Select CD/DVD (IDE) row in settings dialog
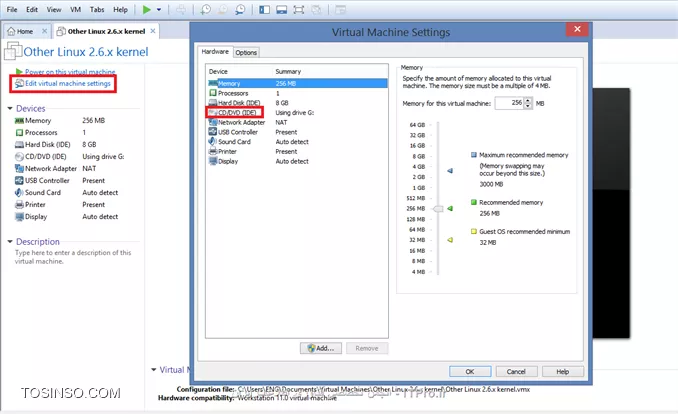This screenshot has height=414, width=678. (297, 112)
